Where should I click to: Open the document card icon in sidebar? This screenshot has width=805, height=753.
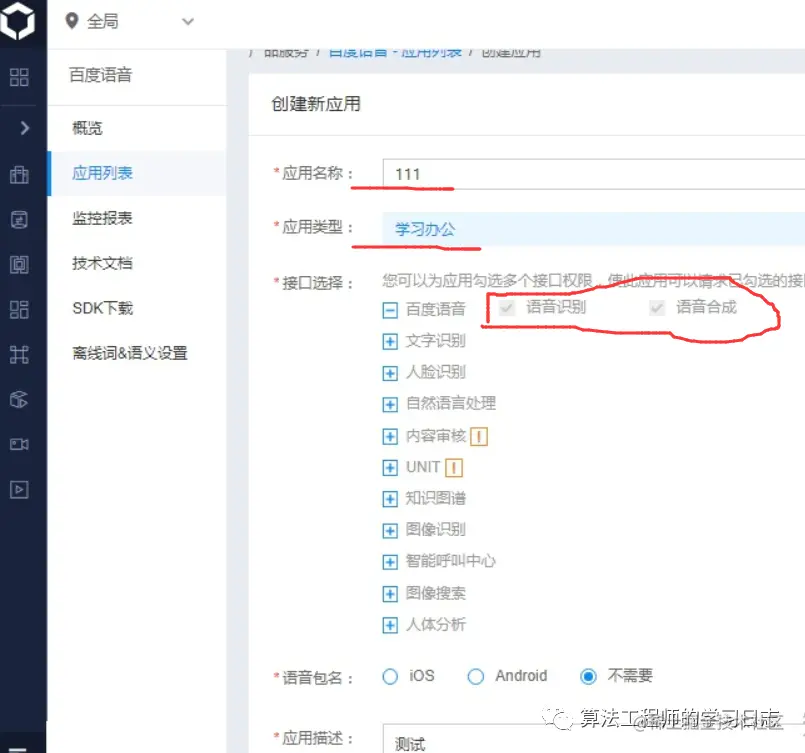pyautogui.click(x=18, y=219)
